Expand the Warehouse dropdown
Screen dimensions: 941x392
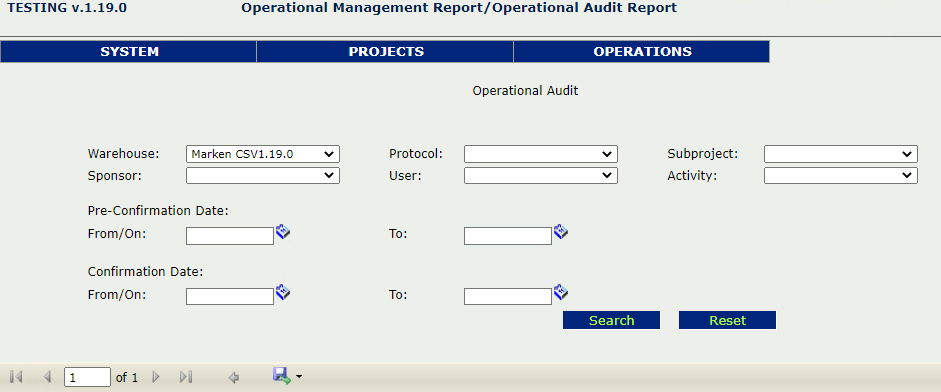click(x=263, y=154)
